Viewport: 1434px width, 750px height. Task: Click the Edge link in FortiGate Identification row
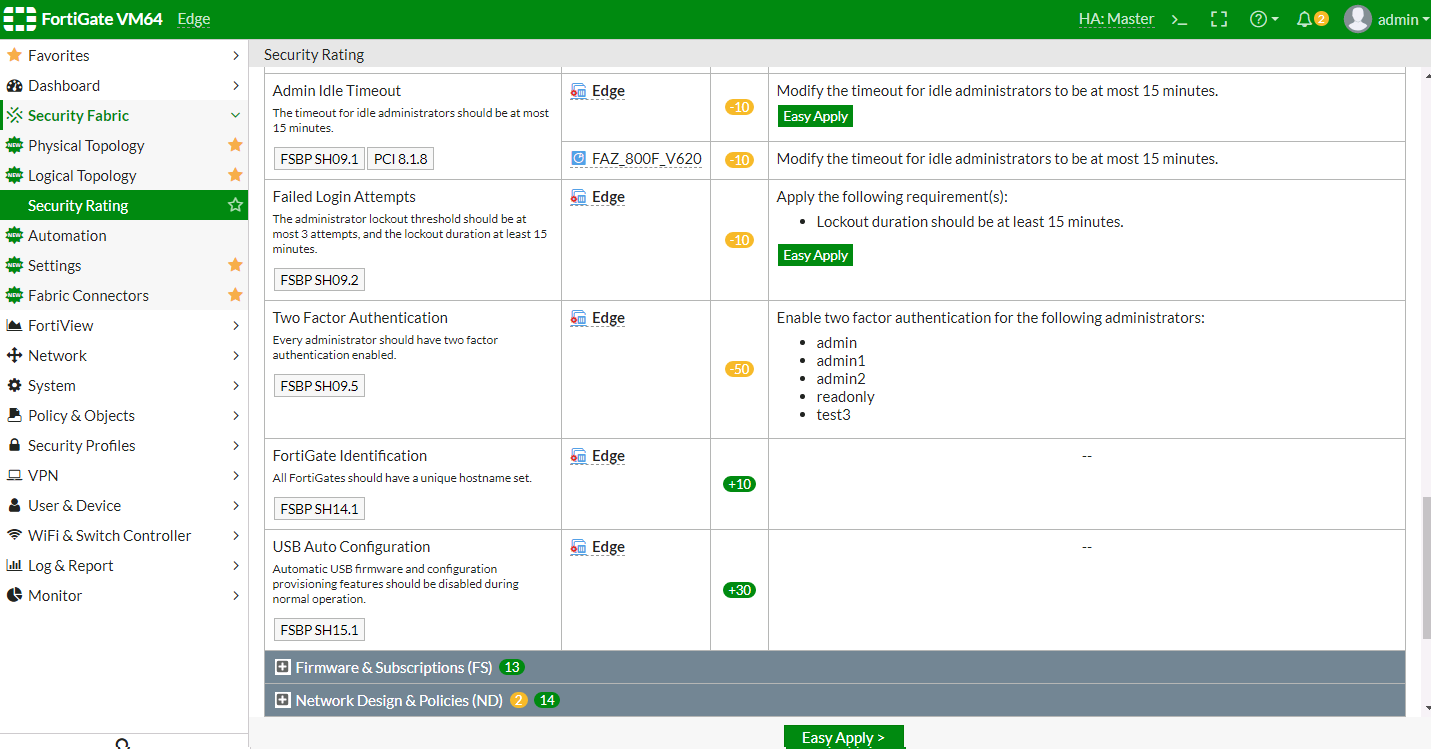[608, 456]
